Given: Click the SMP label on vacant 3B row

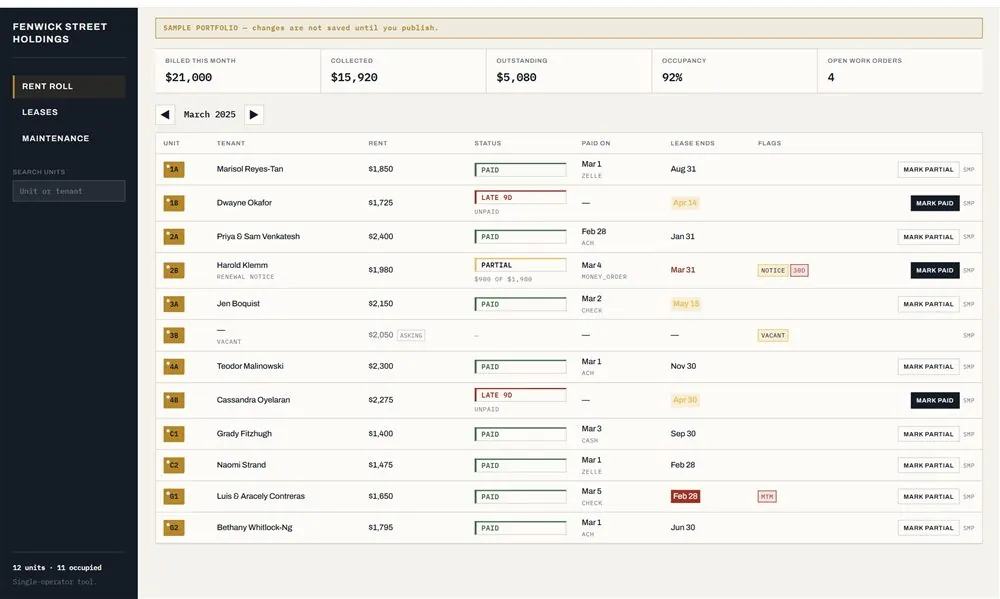Looking at the screenshot, I should pyautogui.click(x=969, y=336).
